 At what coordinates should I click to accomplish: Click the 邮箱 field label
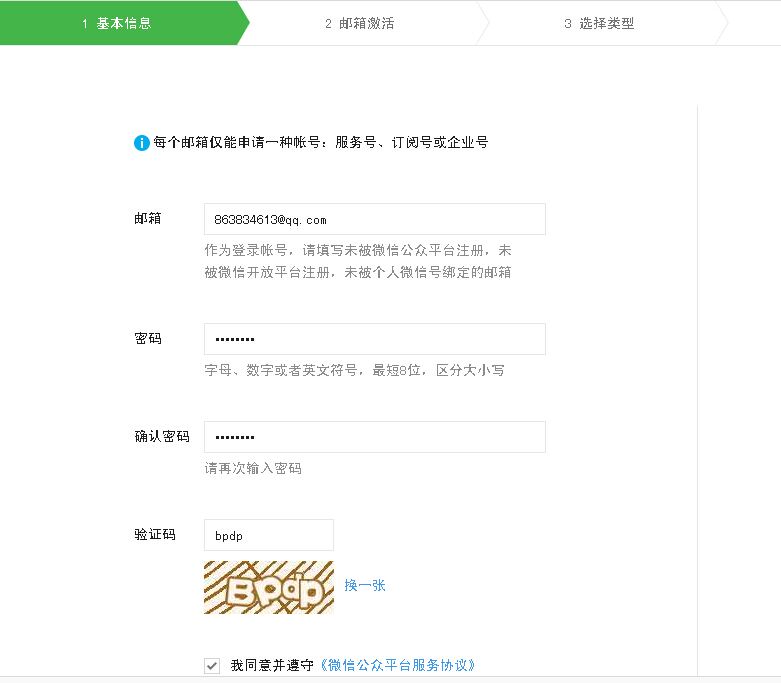148,219
